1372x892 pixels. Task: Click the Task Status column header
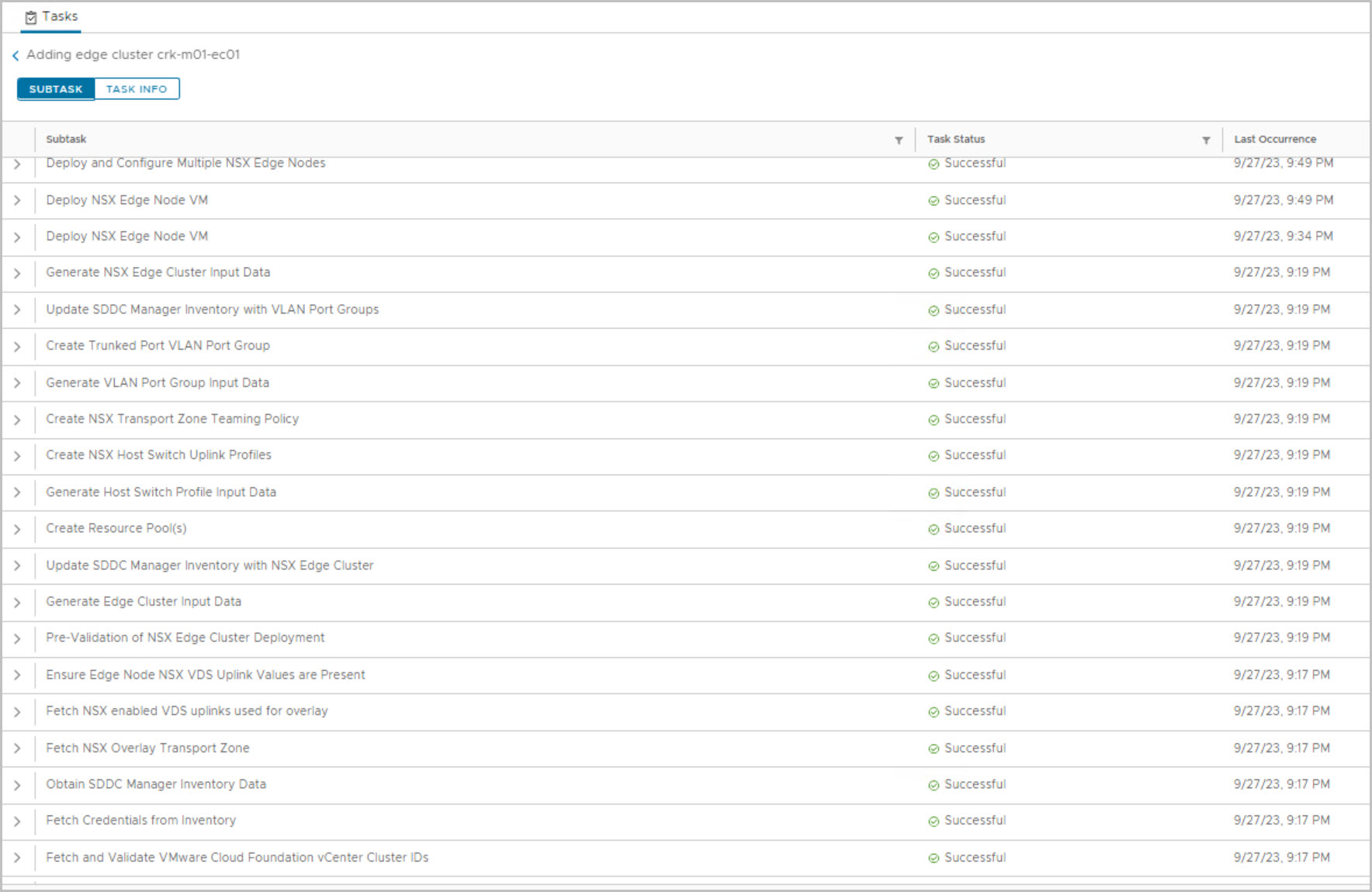(x=956, y=140)
